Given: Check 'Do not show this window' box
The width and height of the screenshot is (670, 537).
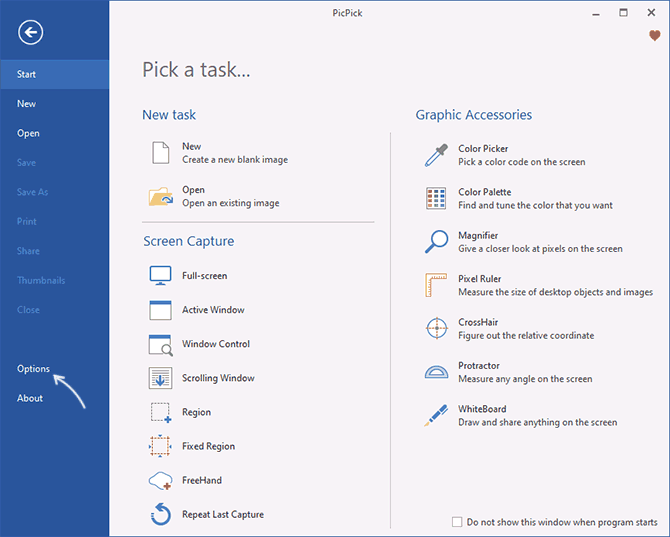Looking at the screenshot, I should pyautogui.click(x=457, y=522).
